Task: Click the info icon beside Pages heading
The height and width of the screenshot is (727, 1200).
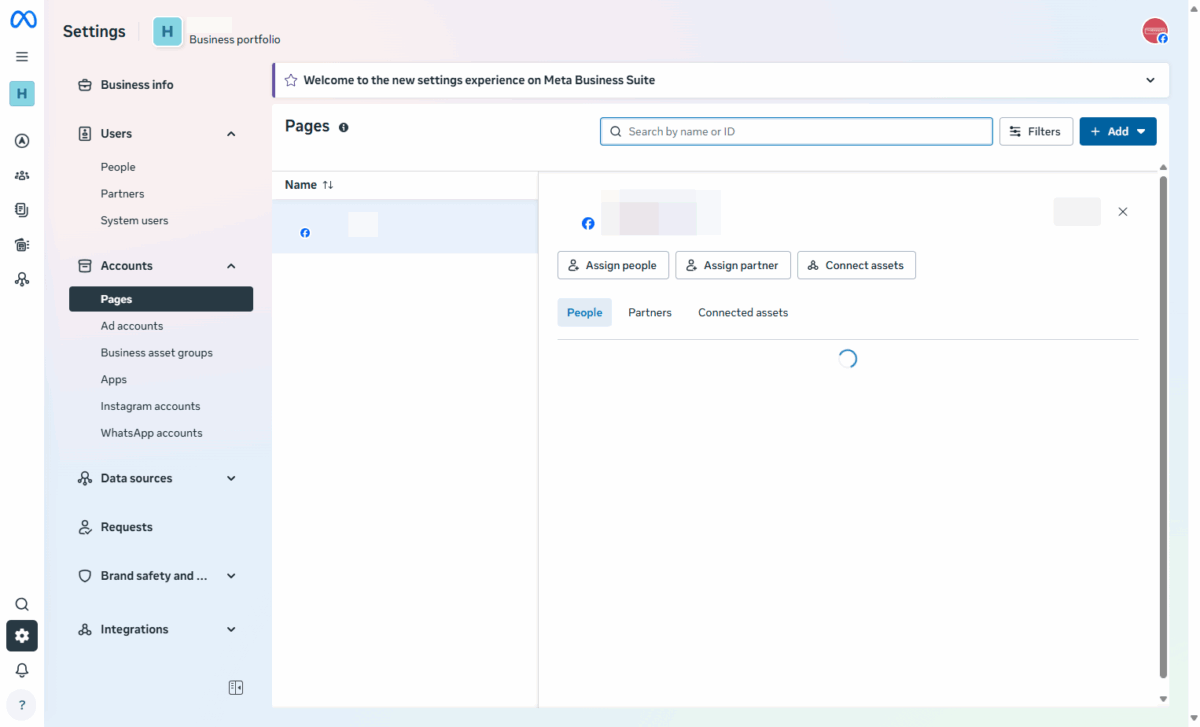Action: 343,127
